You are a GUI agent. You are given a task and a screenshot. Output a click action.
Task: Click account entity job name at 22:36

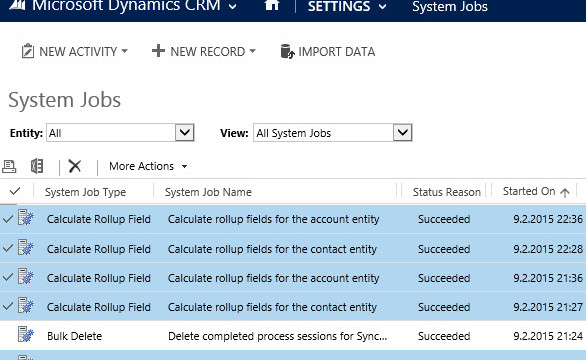pyautogui.click(x=274, y=219)
